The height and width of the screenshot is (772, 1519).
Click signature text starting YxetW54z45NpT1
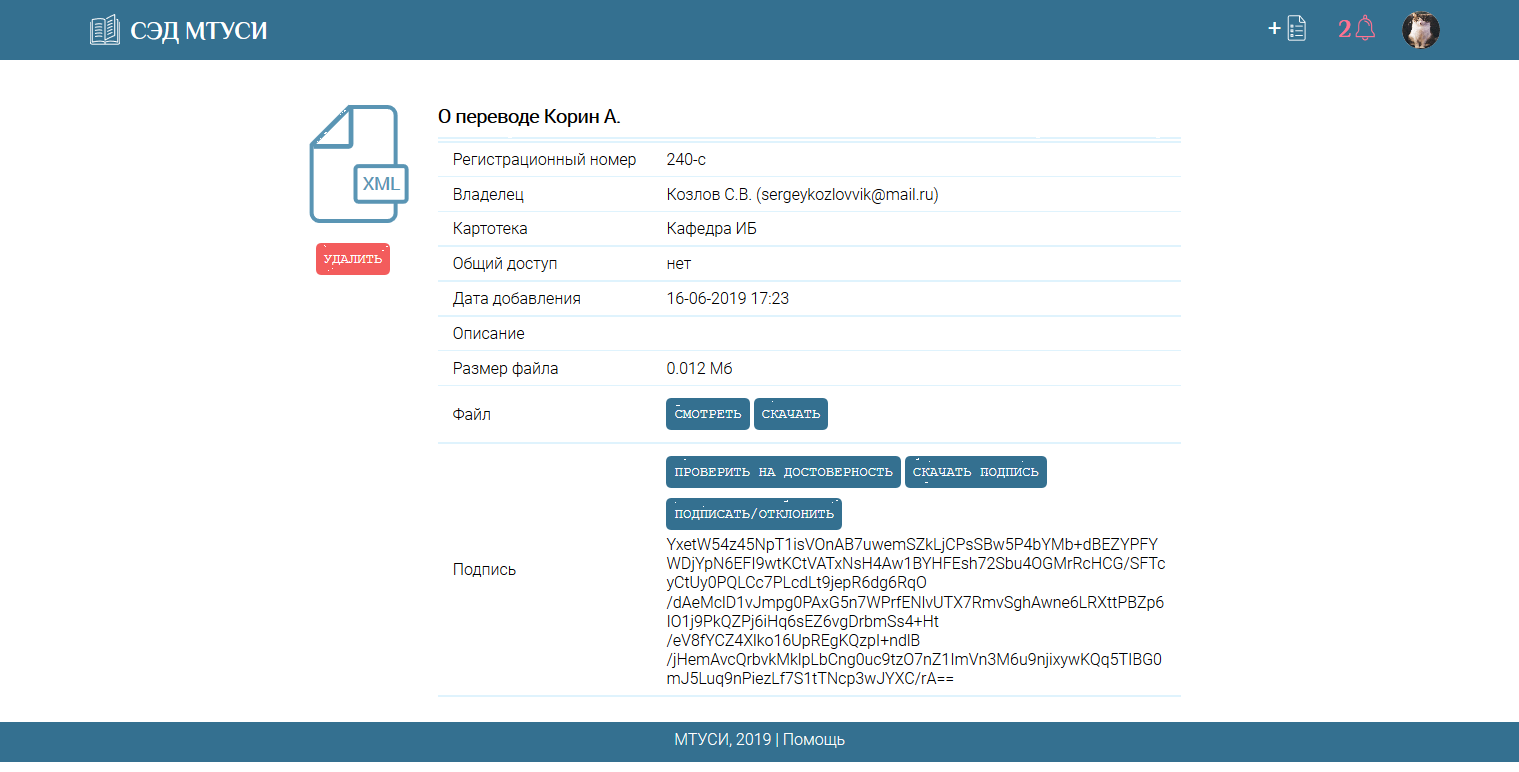915,611
